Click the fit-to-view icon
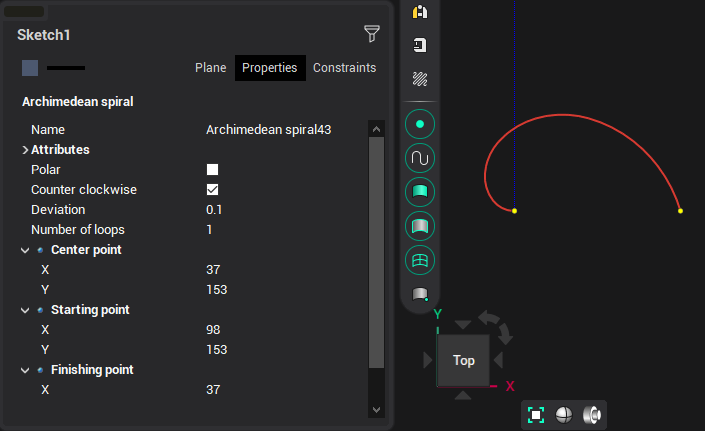 tap(536, 415)
